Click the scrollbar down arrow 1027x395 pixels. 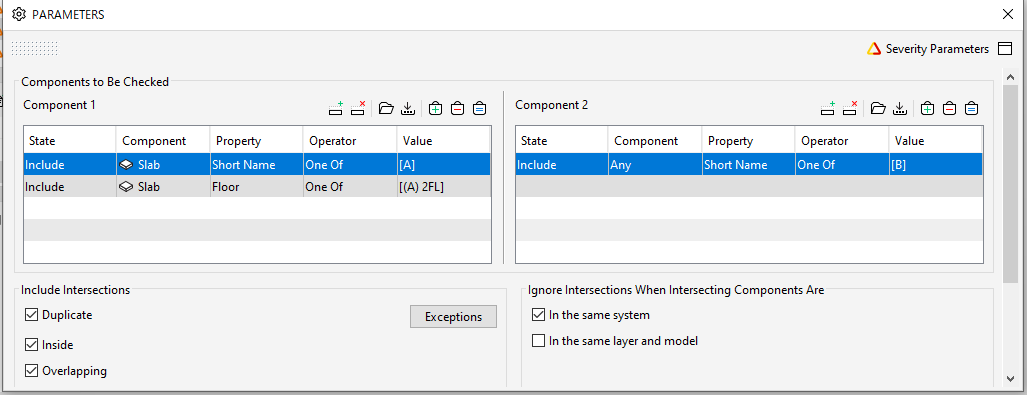(1011, 379)
